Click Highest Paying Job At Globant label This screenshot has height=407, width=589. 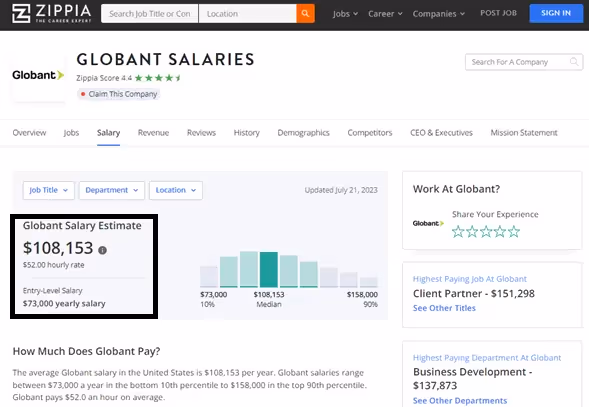pos(470,279)
